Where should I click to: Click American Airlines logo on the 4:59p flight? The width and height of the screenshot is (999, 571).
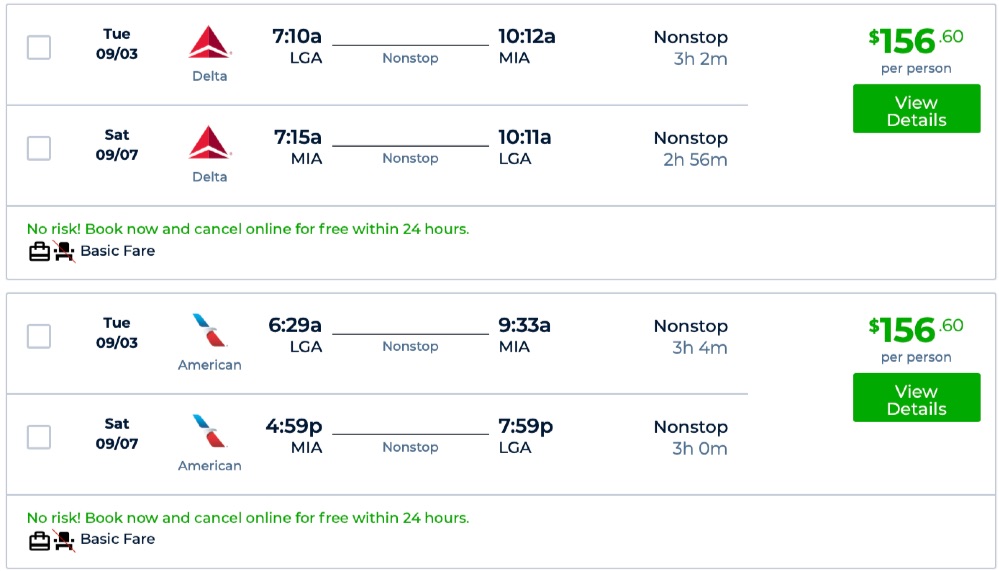pos(210,431)
